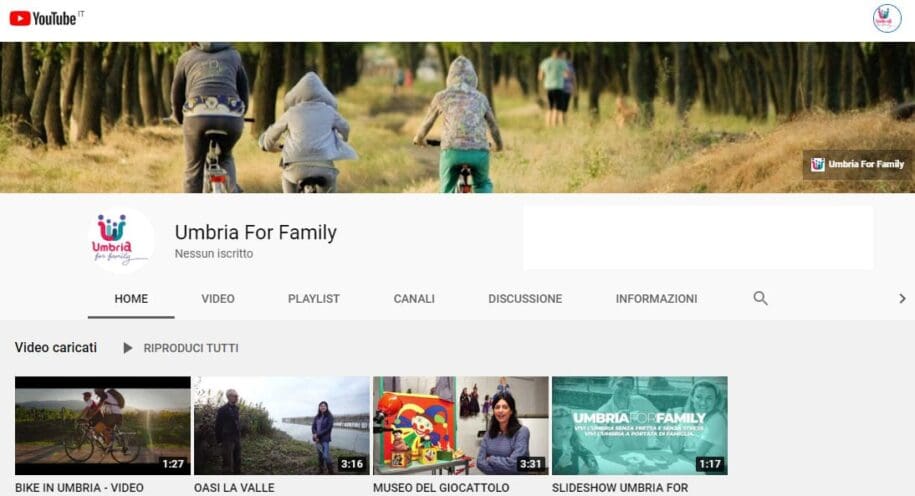Open the Museo del Giocattolo video thumbnail

point(461,425)
